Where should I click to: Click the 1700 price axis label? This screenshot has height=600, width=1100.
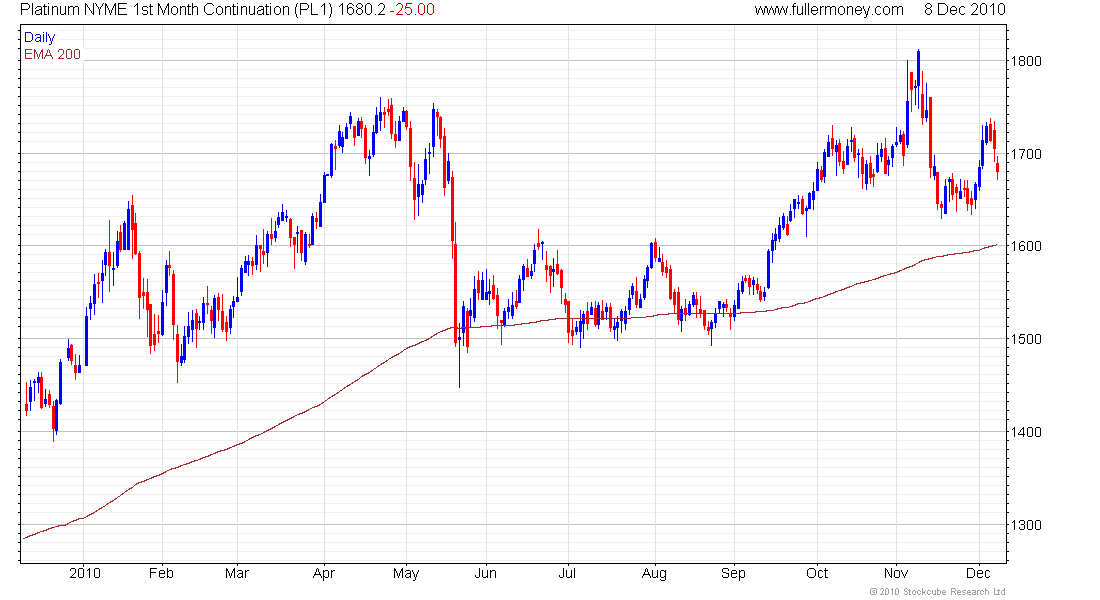[1026, 154]
